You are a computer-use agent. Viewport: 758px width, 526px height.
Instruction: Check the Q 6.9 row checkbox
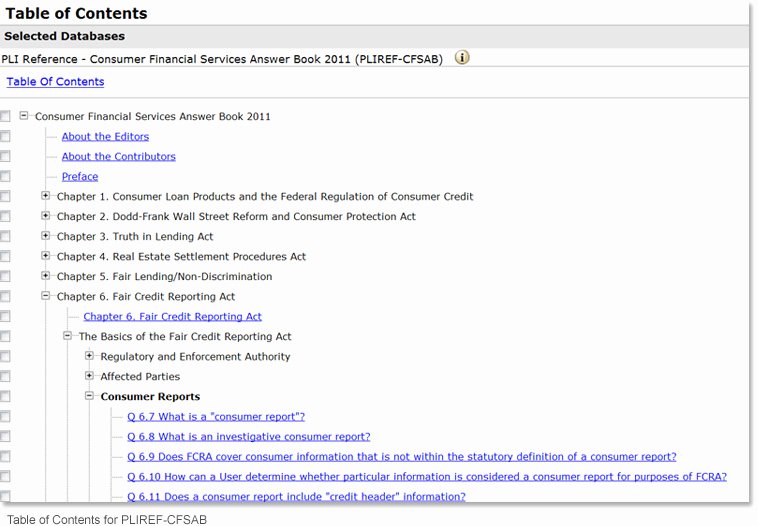click(x=5, y=456)
